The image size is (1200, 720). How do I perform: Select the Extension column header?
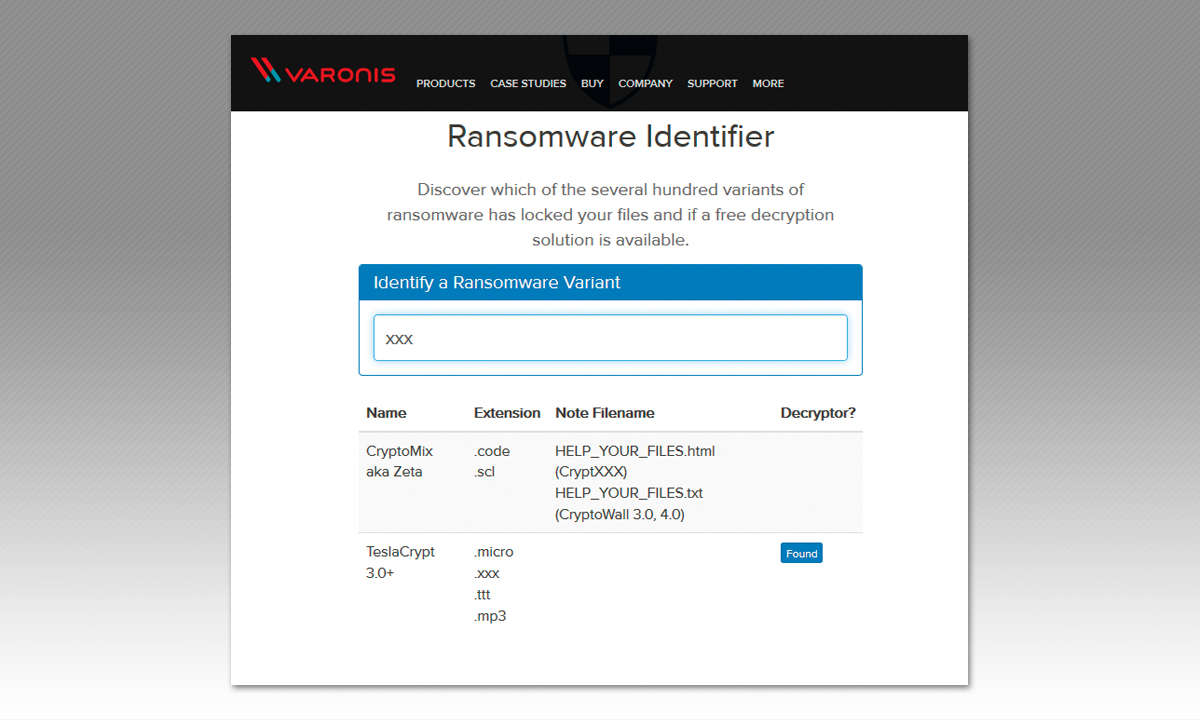tap(507, 413)
